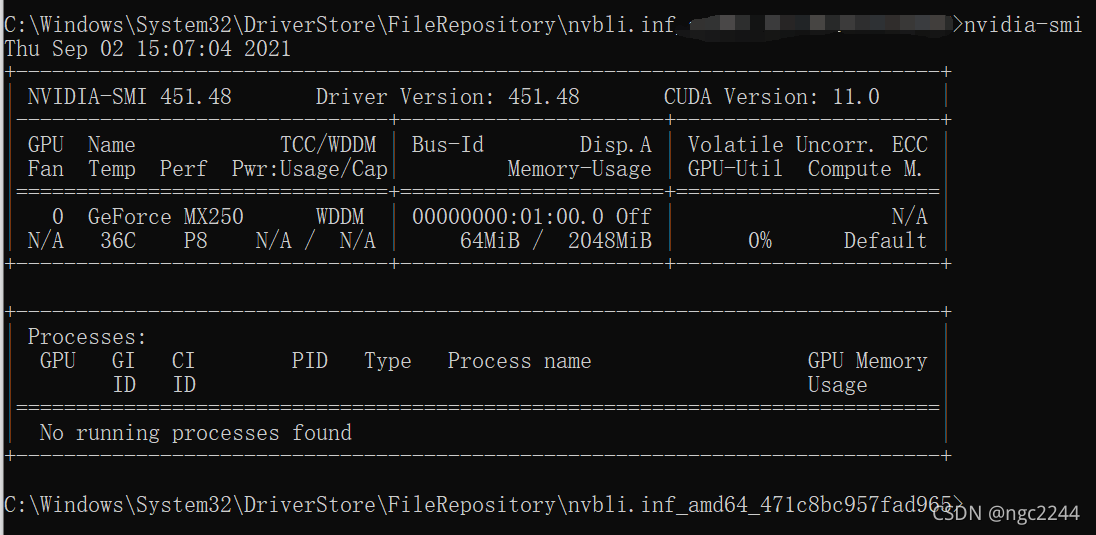
Task: Click the CUDA Version: 11.0 text
Action: click(x=772, y=97)
